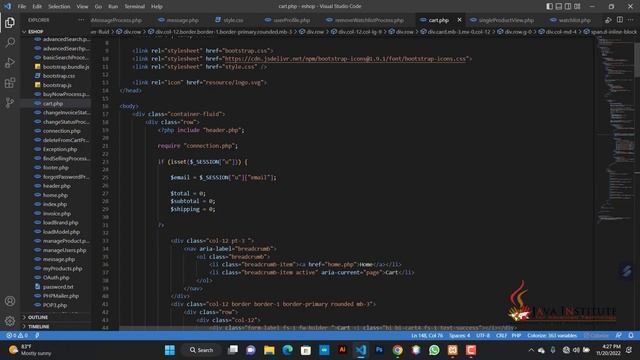The image size is (640, 360).
Task: Open Adobe Illustrator from taskbar
Action: click(x=342, y=350)
